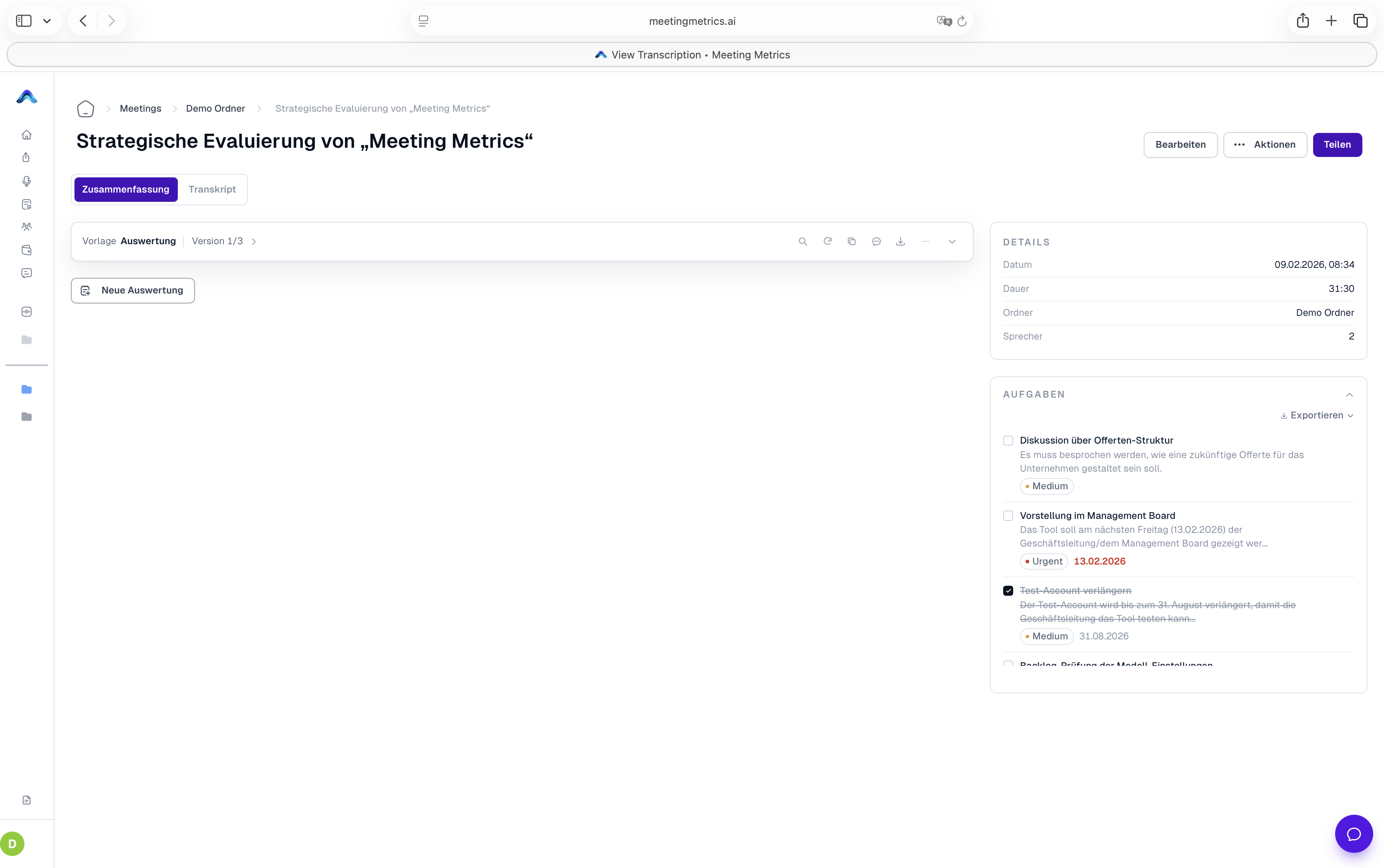The height and width of the screenshot is (868, 1384).
Task: Open the more options ellipsis in summary toolbar
Action: pos(925,242)
